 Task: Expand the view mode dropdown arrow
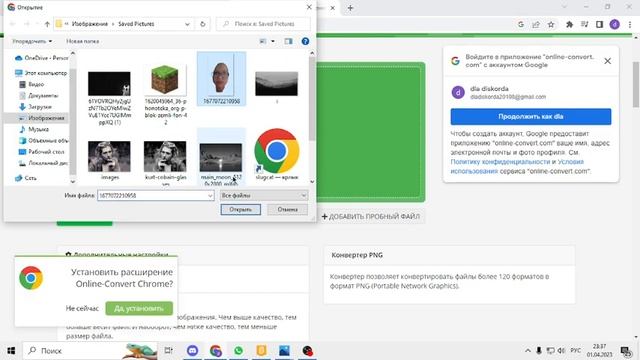click(x=273, y=41)
